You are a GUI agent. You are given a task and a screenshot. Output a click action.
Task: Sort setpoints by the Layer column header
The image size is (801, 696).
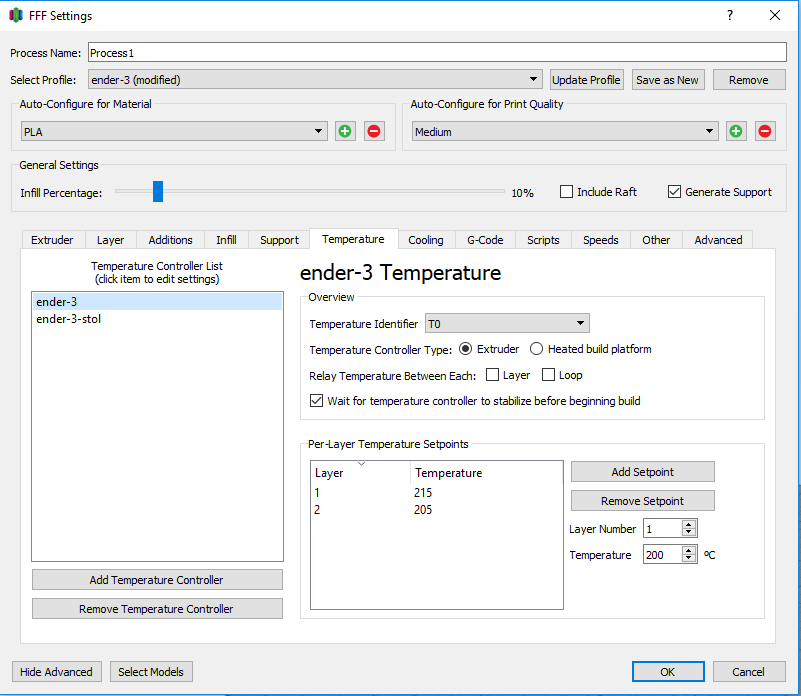[x=360, y=473]
